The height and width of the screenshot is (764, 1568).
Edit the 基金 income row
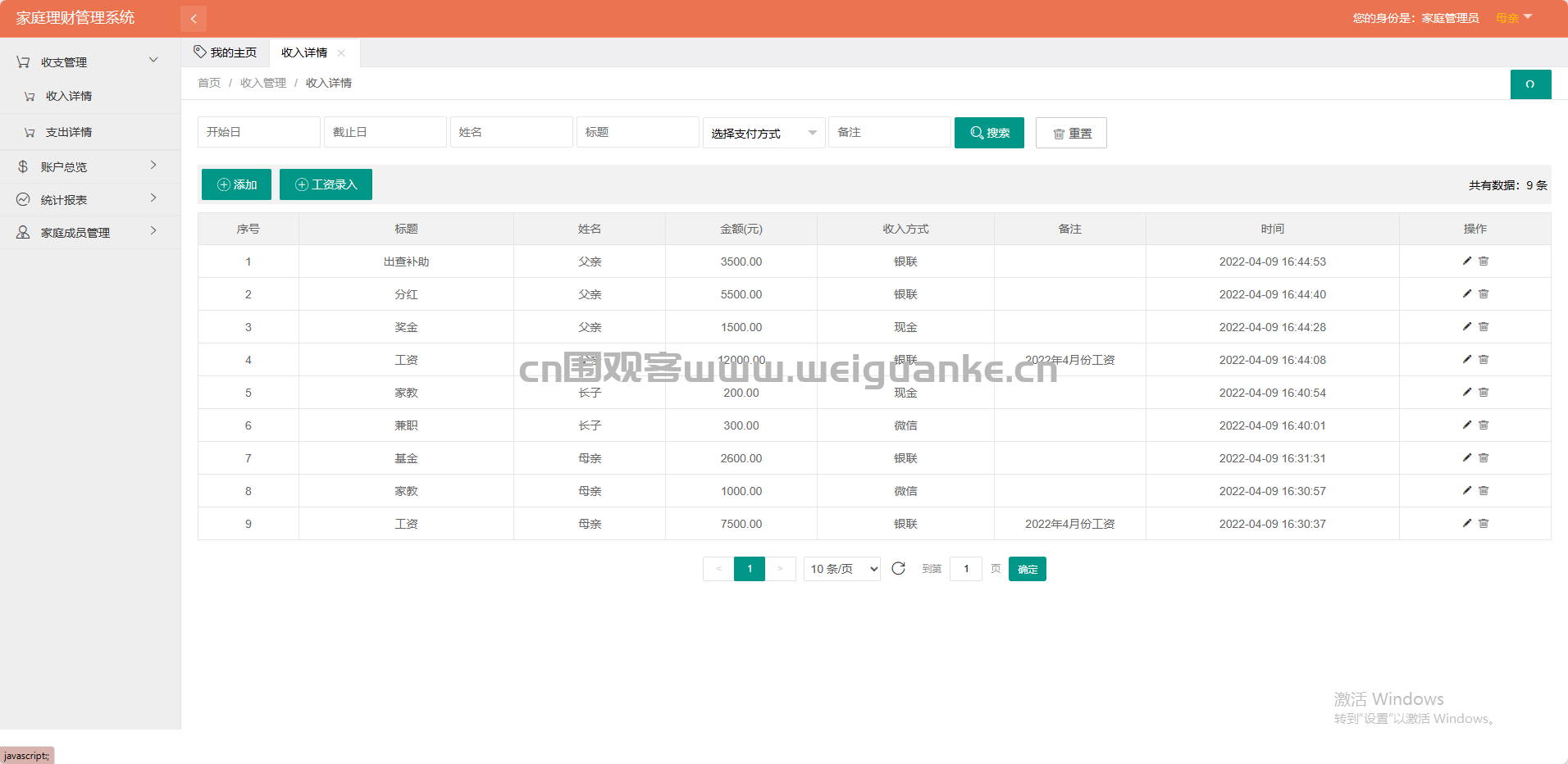pyautogui.click(x=1467, y=457)
